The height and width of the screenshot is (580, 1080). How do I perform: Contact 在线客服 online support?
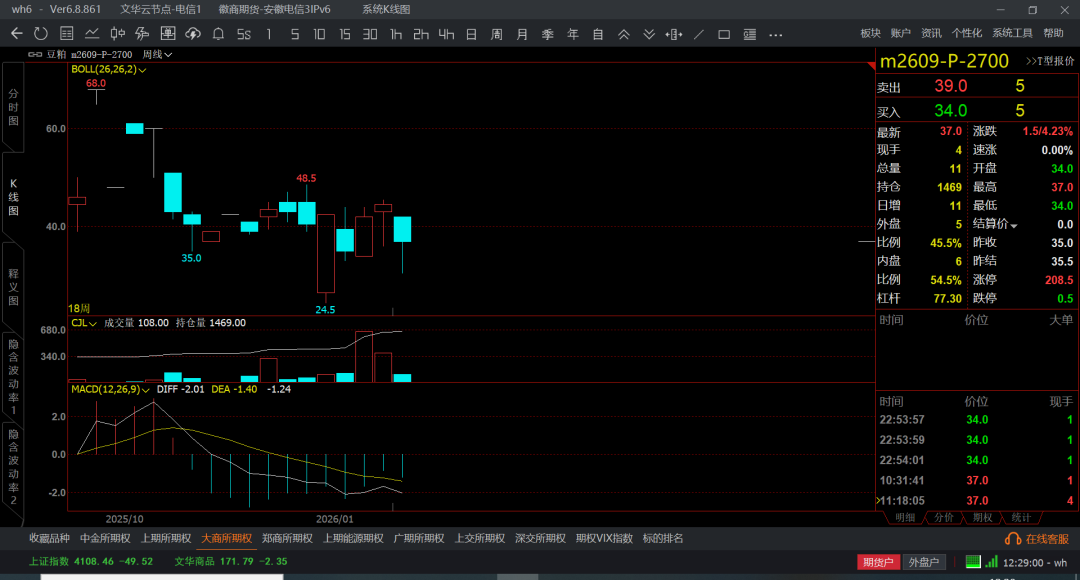[1039, 539]
